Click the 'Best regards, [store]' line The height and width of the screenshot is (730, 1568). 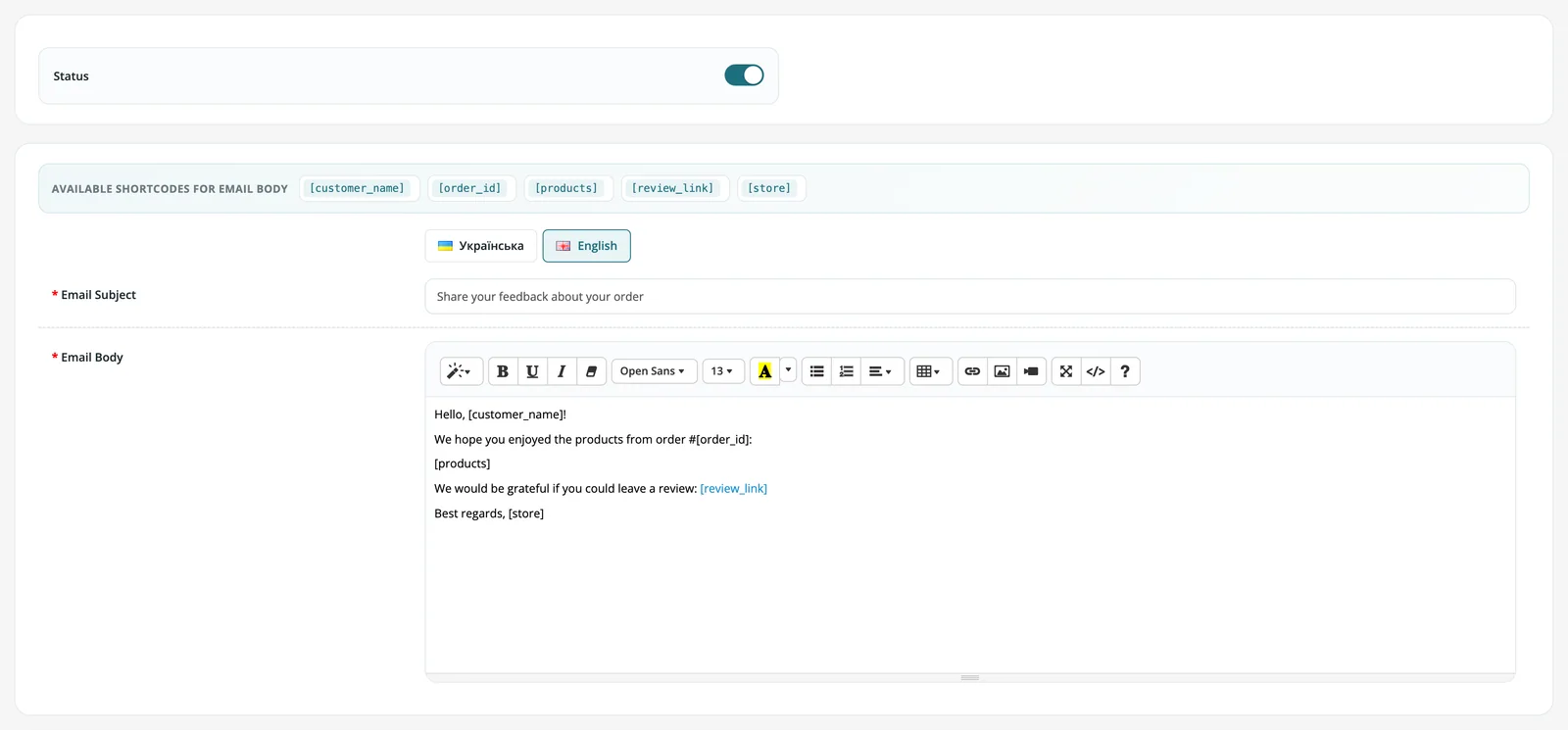pyautogui.click(x=489, y=513)
